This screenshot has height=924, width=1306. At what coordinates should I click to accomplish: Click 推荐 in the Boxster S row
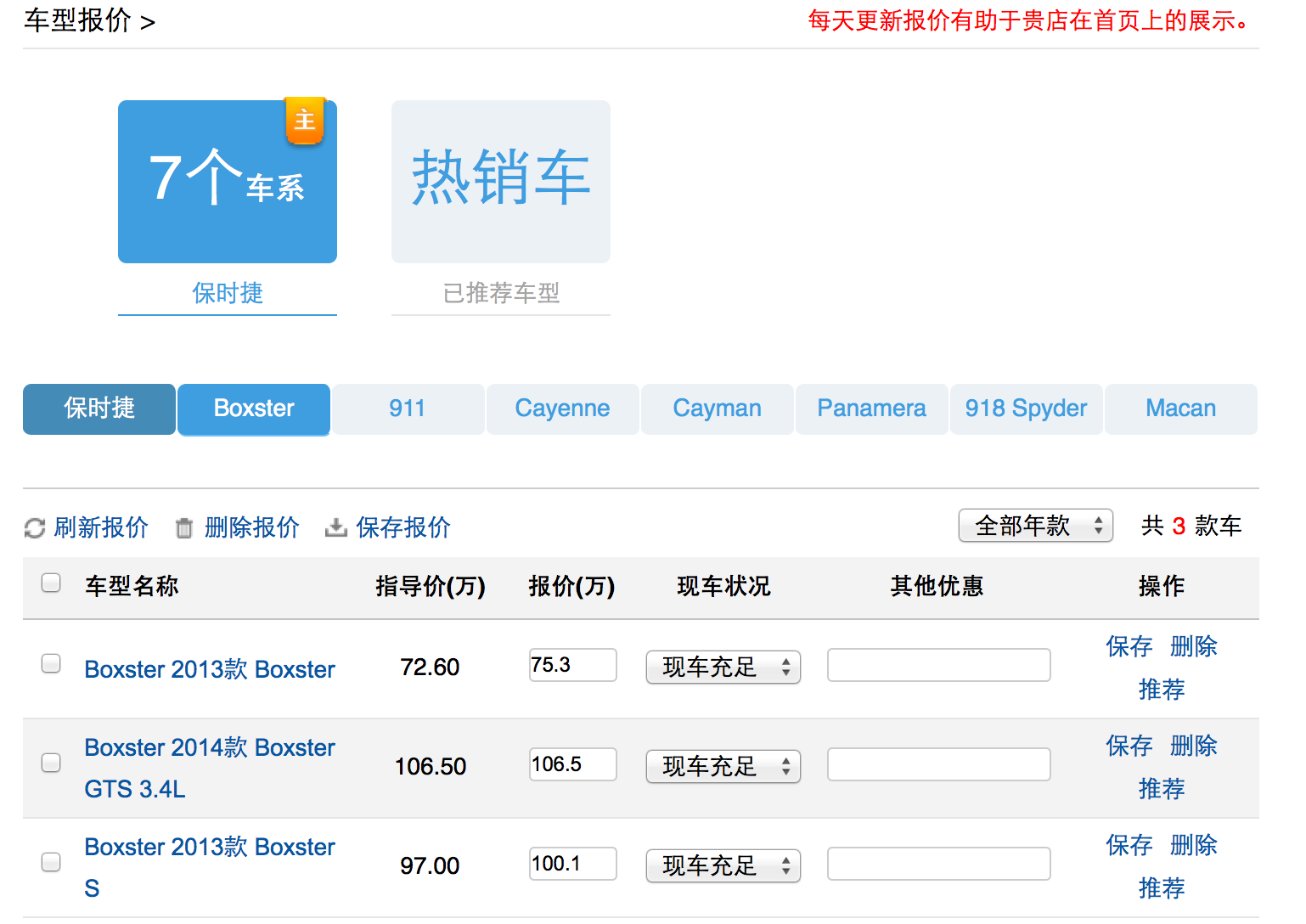pyautogui.click(x=1162, y=887)
